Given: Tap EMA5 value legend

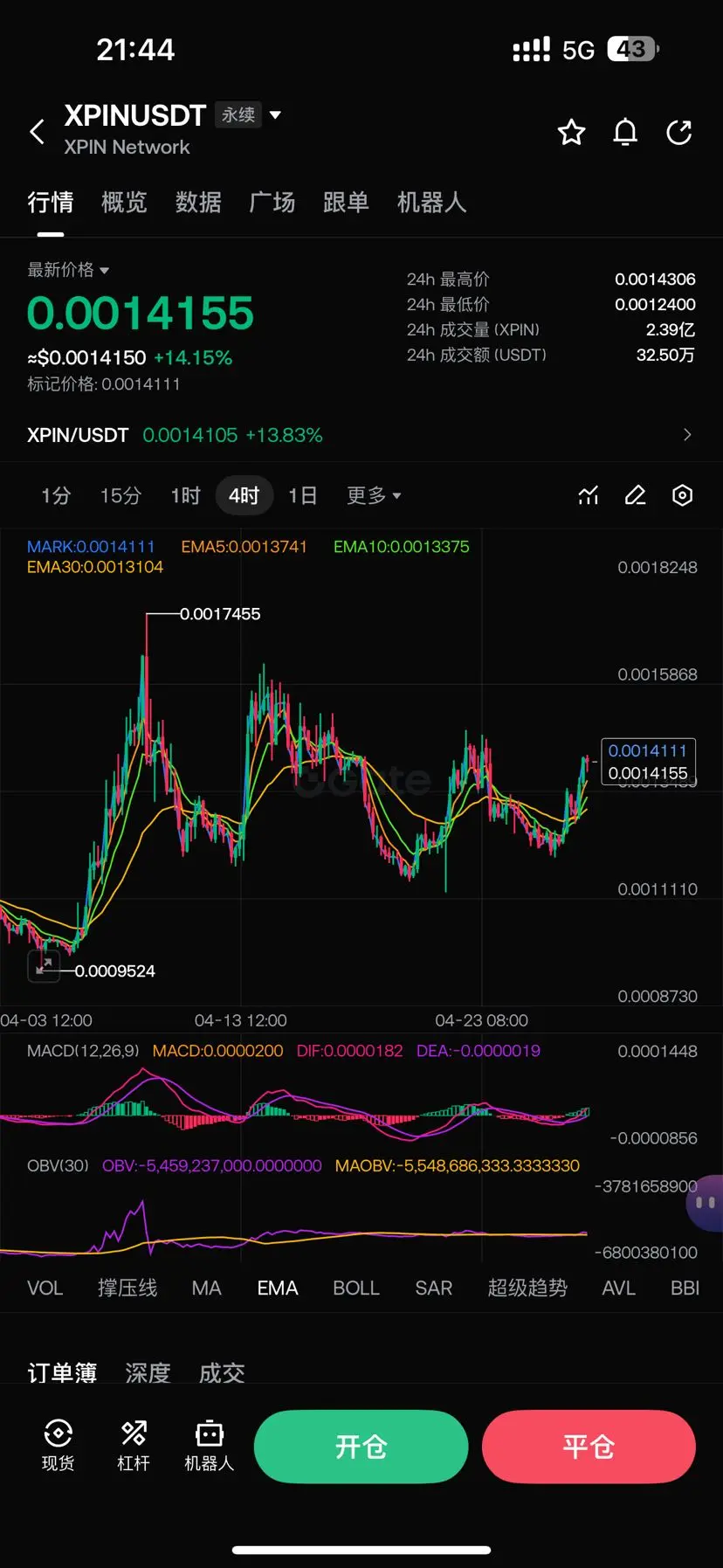Looking at the screenshot, I should tap(244, 547).
